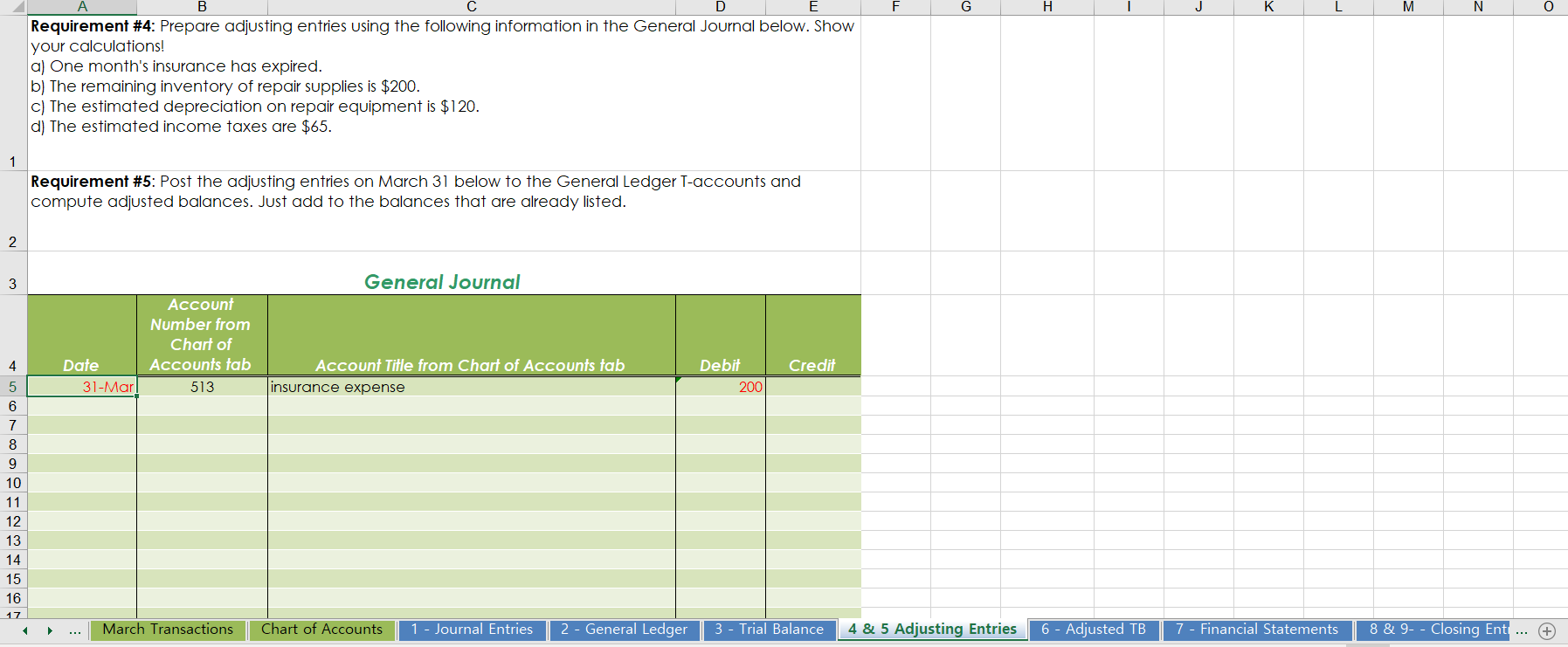This screenshot has height=647, width=1568.
Task: Select the debit cell with value 200
Action: tap(721, 386)
